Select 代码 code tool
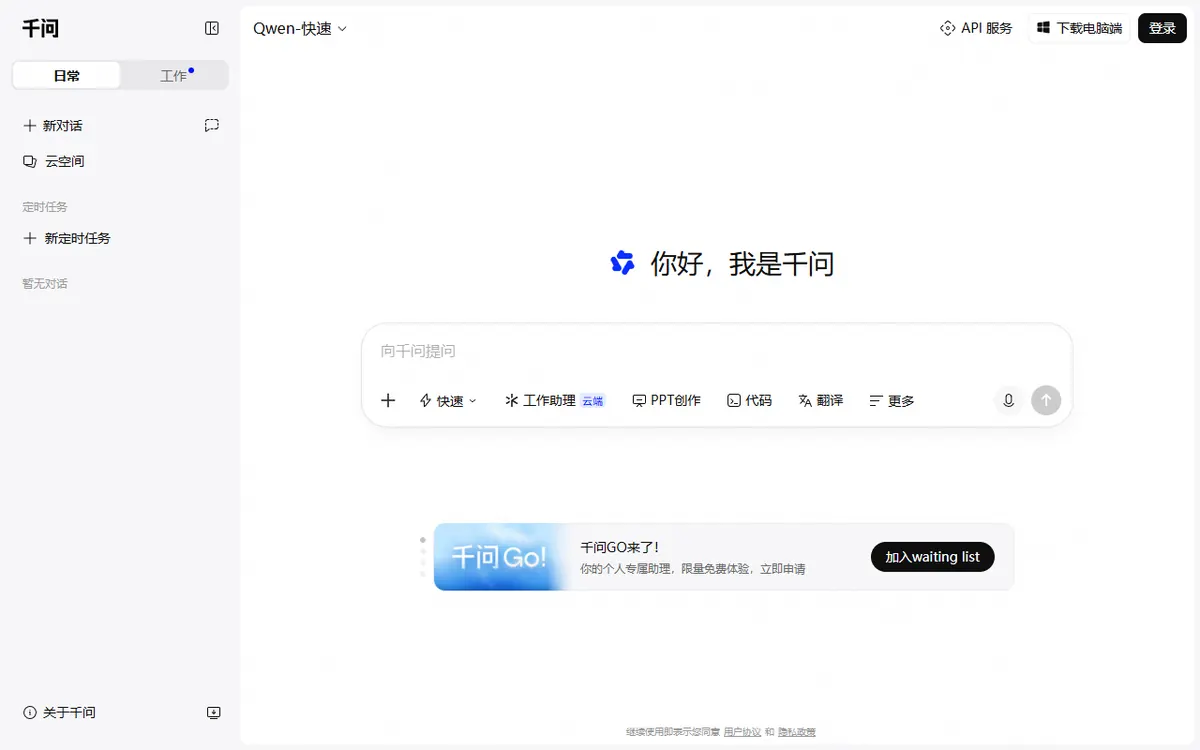The height and width of the screenshot is (750, 1200). pyautogui.click(x=750, y=400)
